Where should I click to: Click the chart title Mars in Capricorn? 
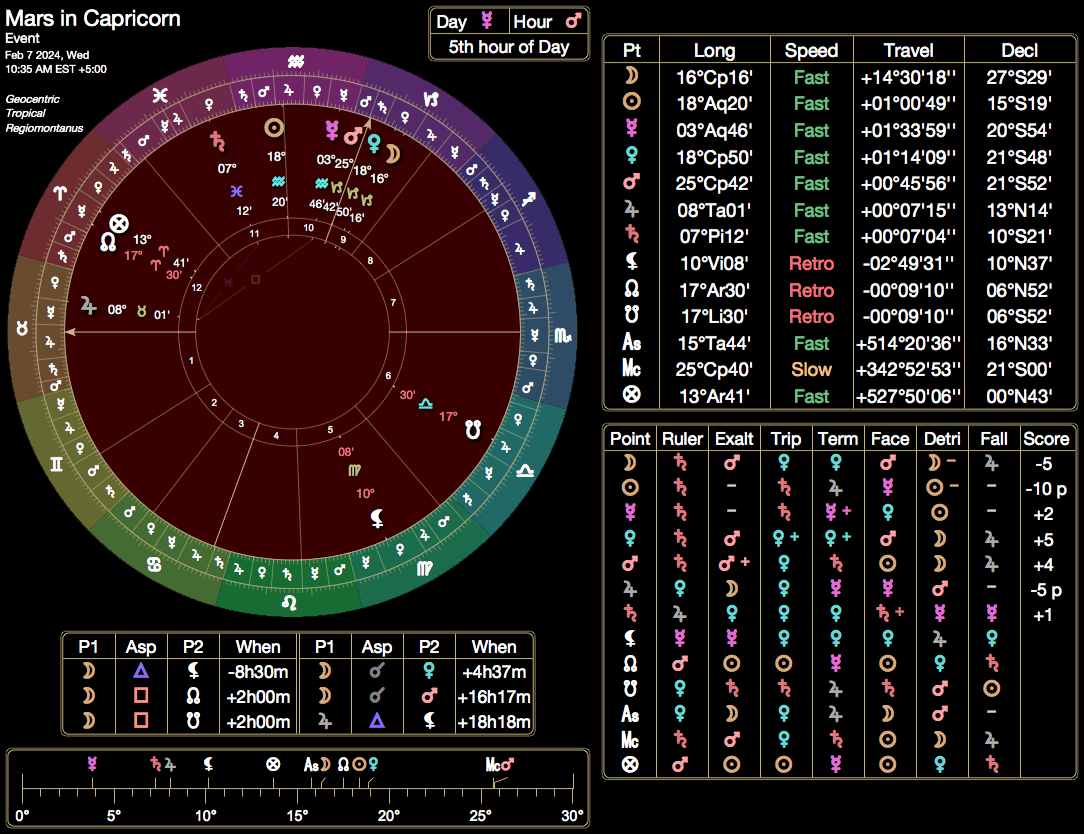93,19
